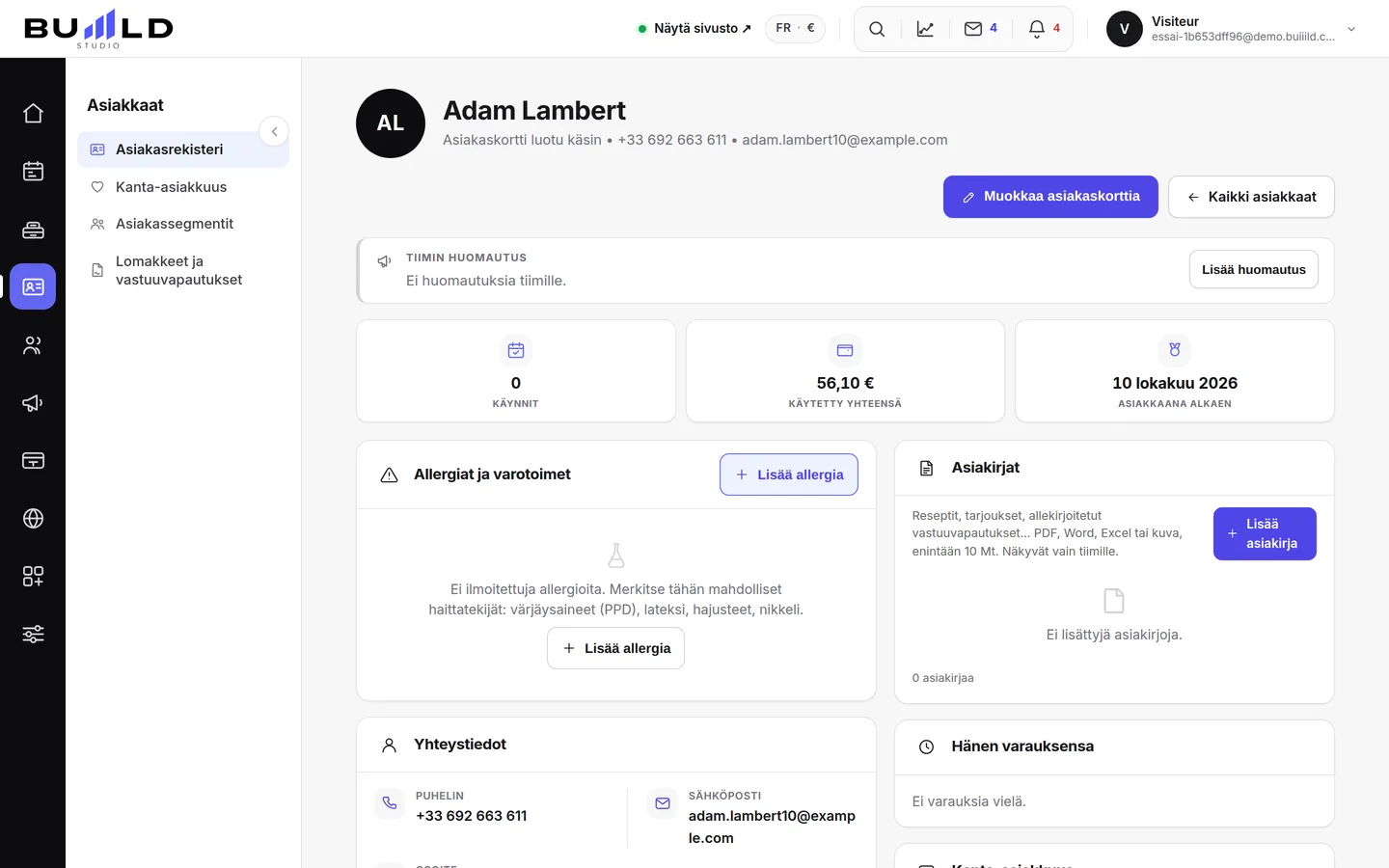Open the add-ons grid icon in sidebar

coord(33,577)
